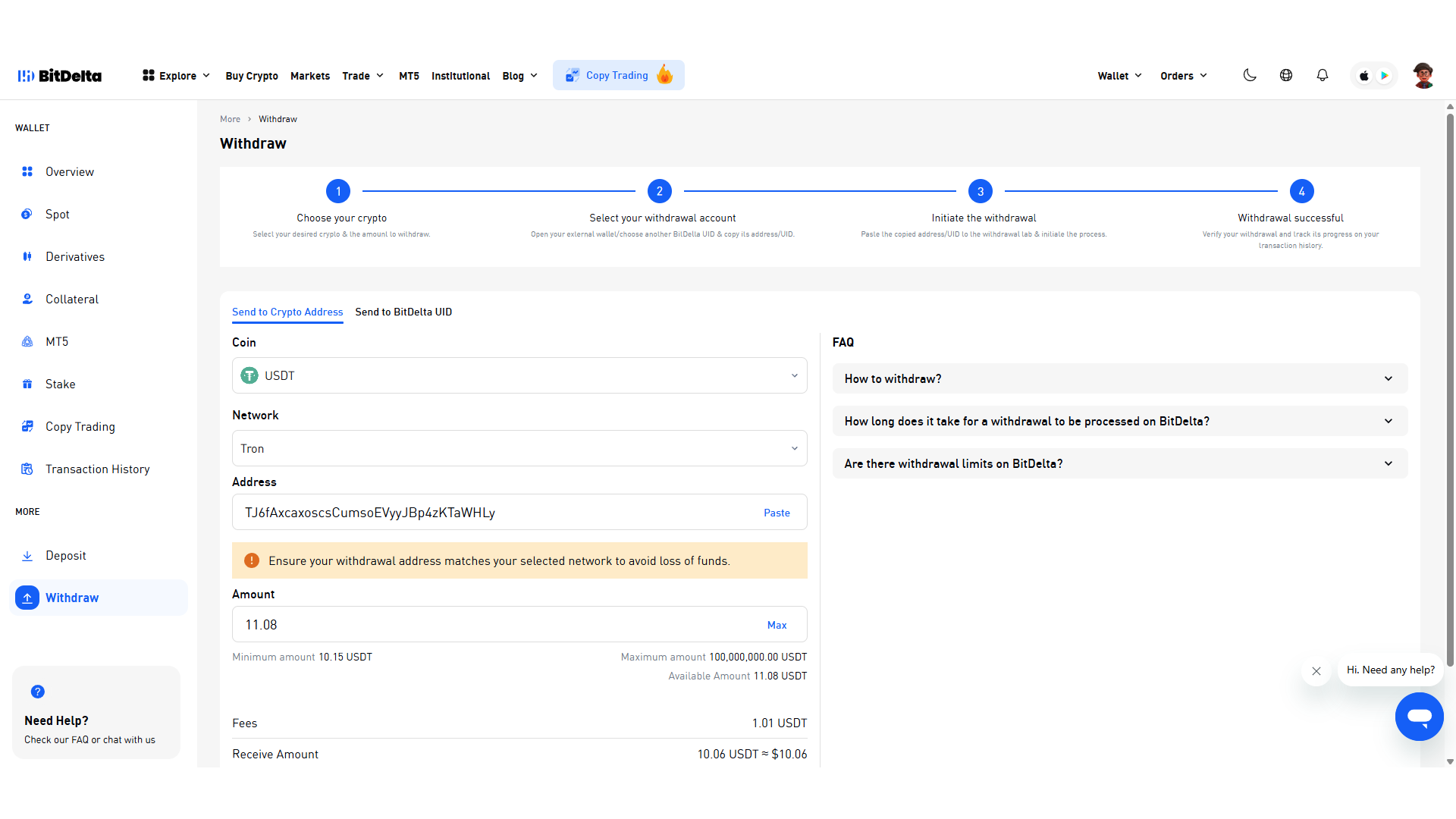Click the Need Help FAQ card
This screenshot has height=819, width=1456.
tap(96, 712)
